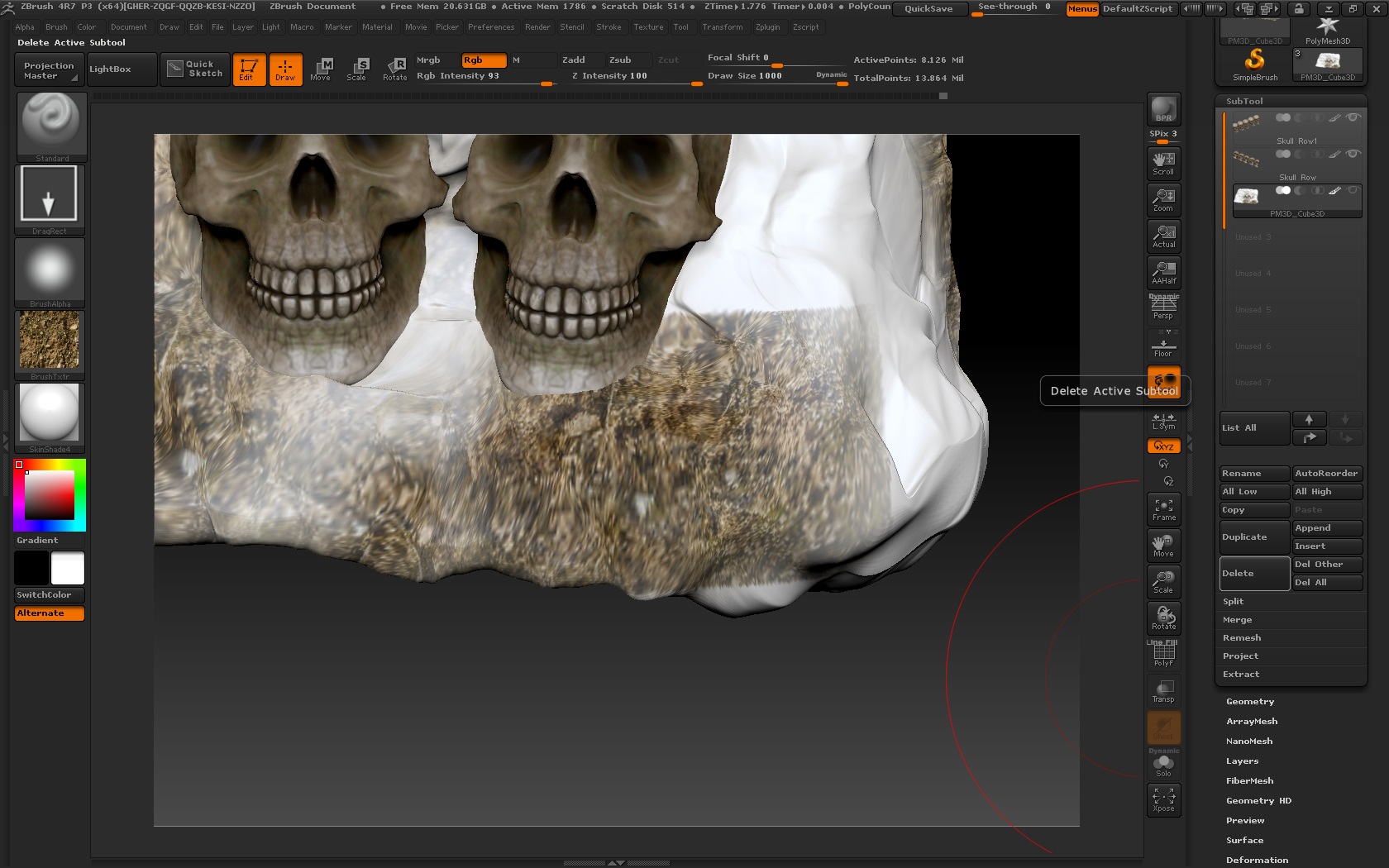Click the BPR render button

coord(1163,110)
